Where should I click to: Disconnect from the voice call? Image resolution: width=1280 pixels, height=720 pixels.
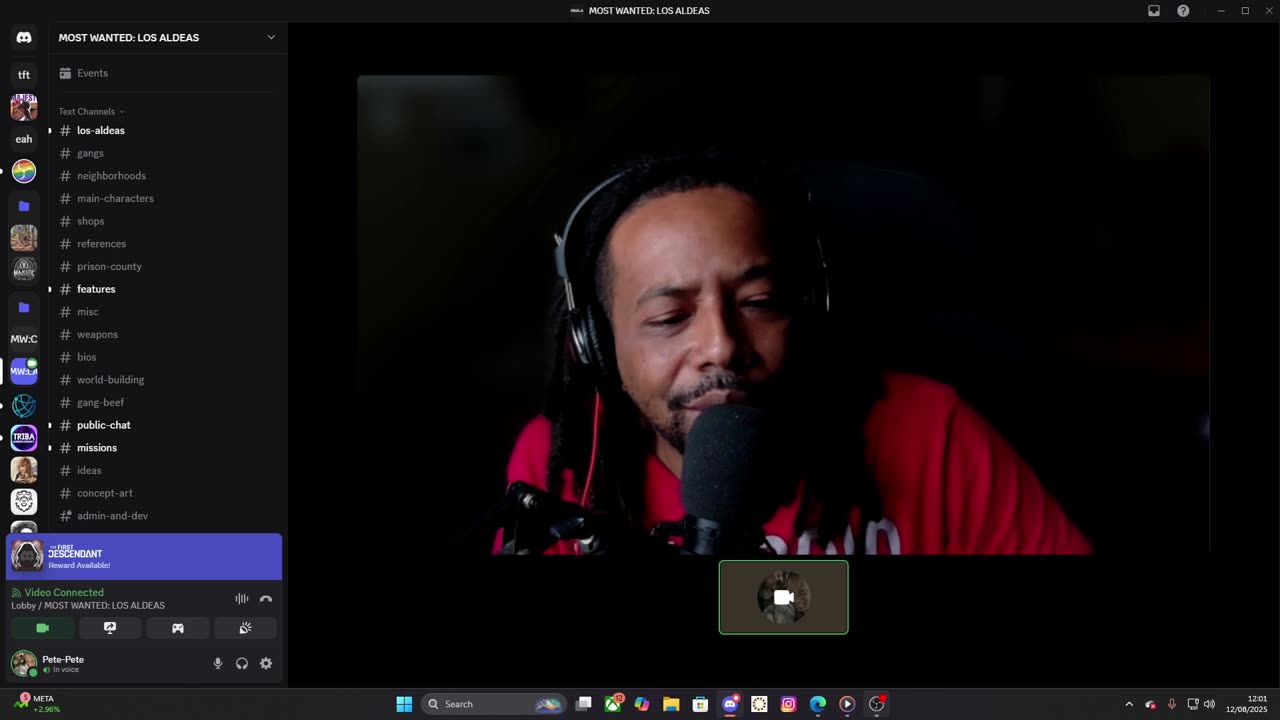266,598
